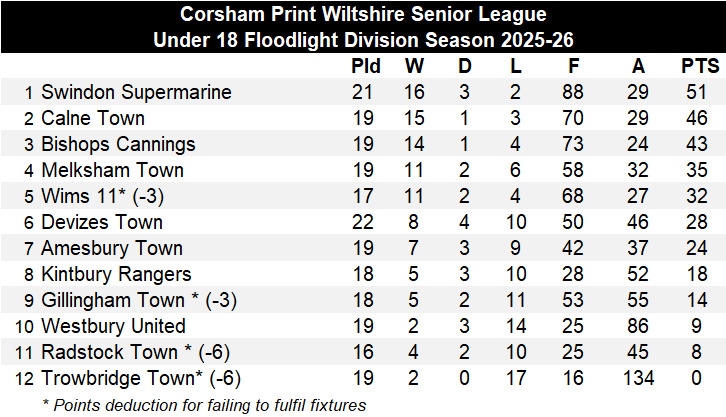
Task: Select the Swindon Supermarine team name
Action: point(136,92)
